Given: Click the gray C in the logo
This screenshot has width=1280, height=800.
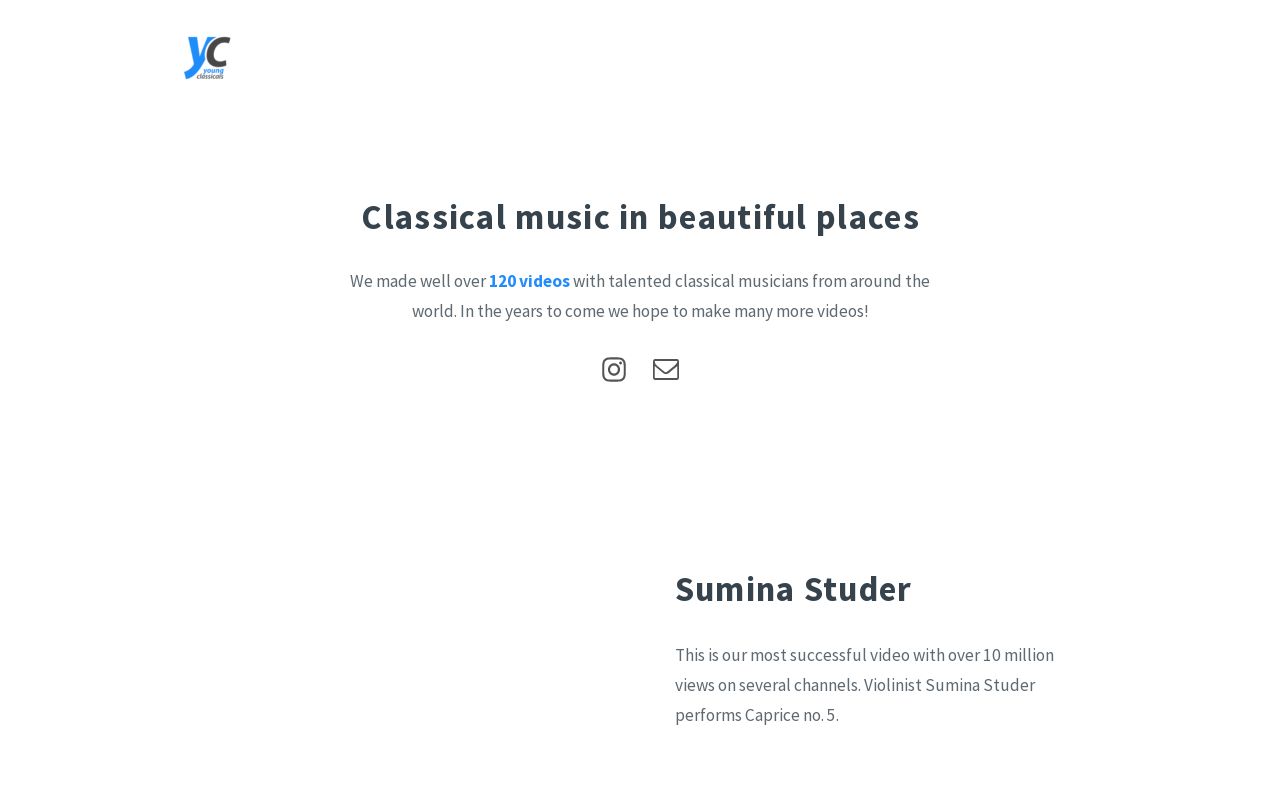Looking at the screenshot, I should (219, 51).
